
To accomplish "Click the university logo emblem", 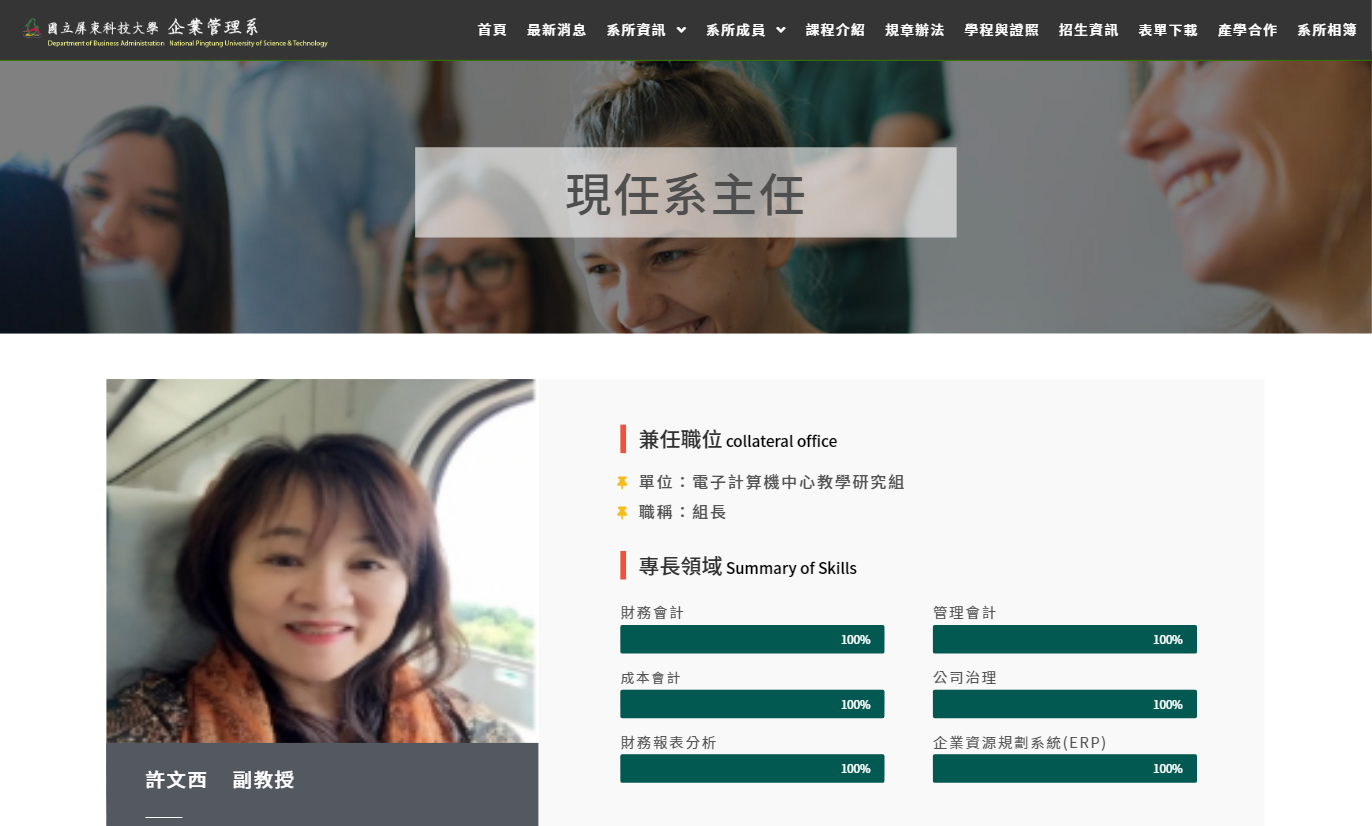I will (x=33, y=27).
